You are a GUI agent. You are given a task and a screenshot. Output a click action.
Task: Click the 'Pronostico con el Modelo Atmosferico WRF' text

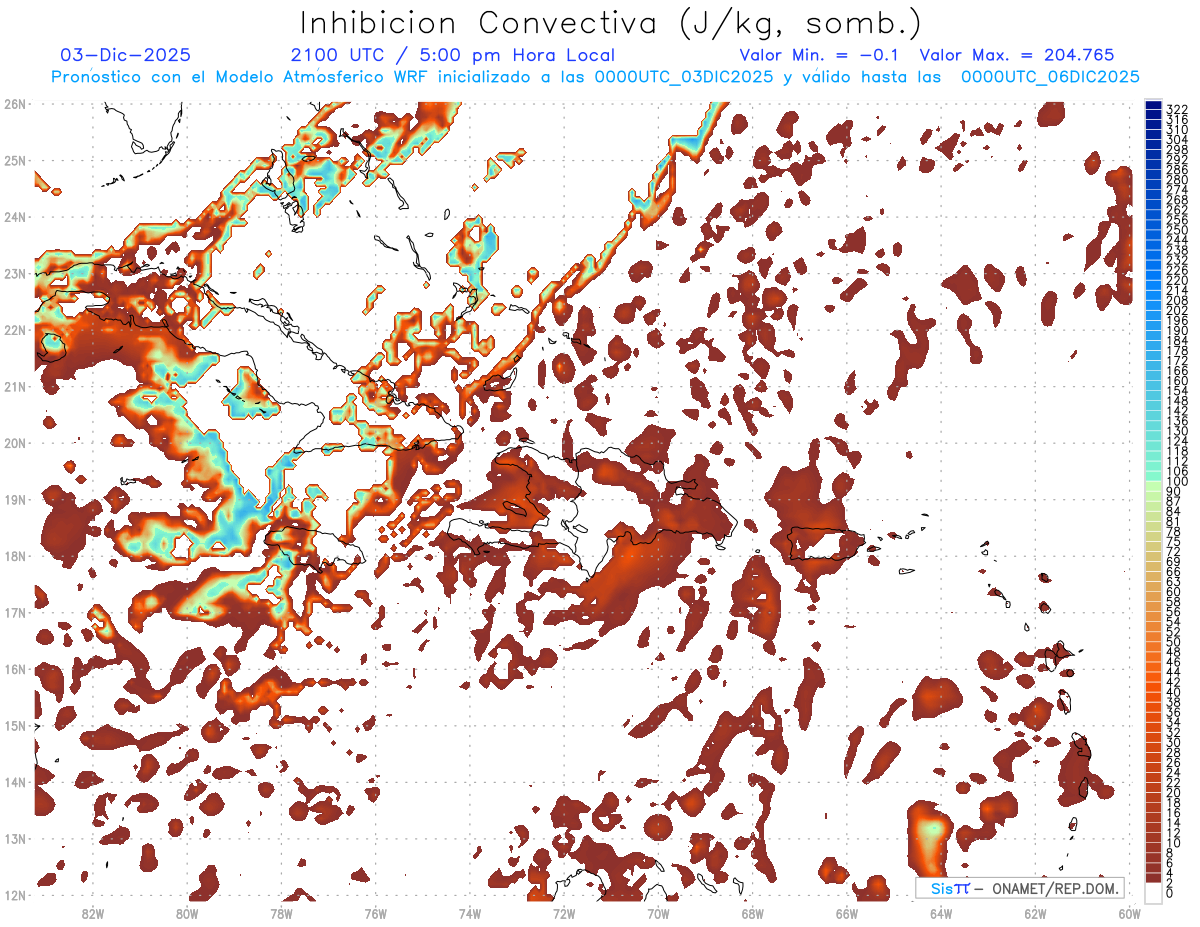click(x=239, y=77)
